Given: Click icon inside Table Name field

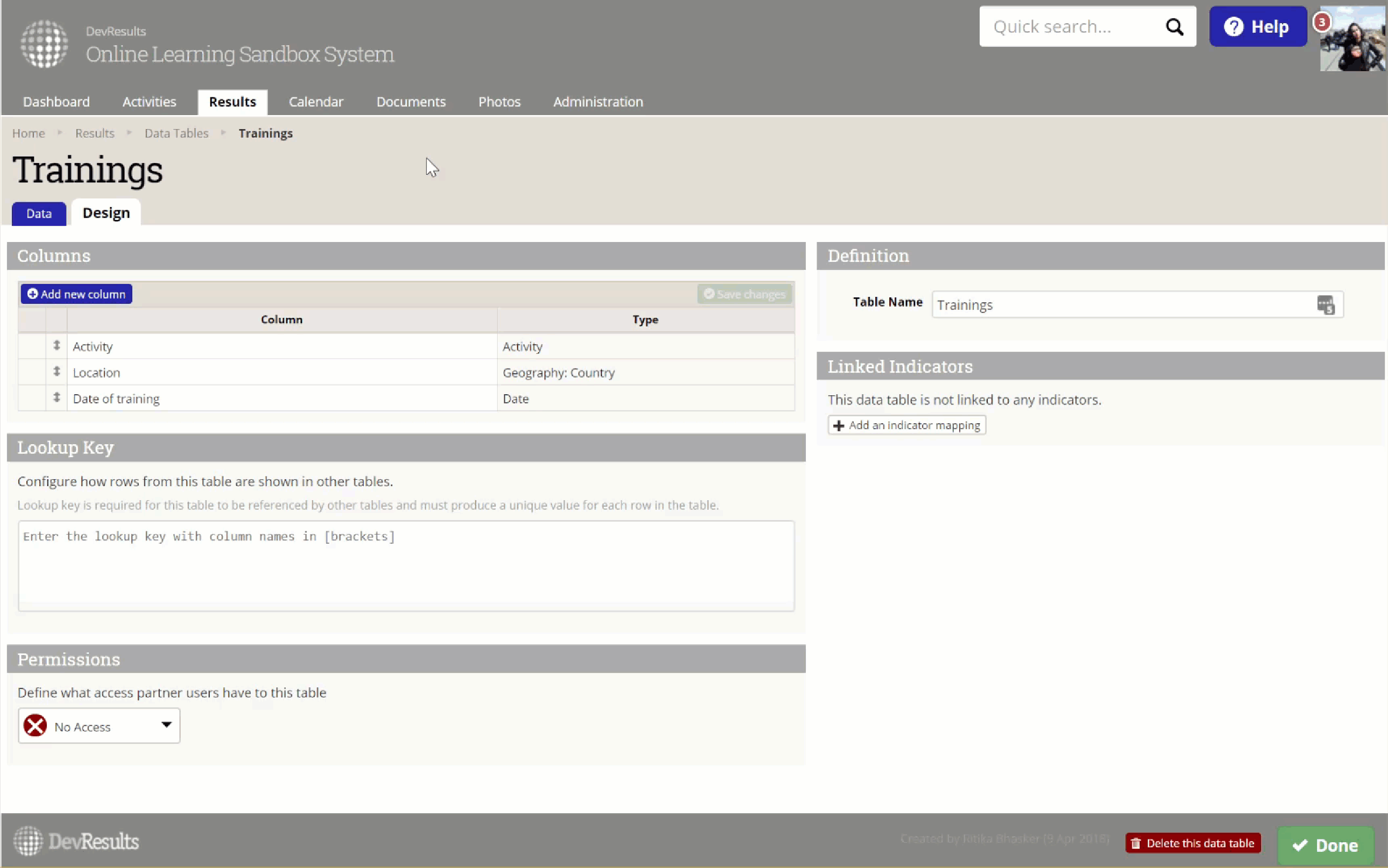Looking at the screenshot, I should 1325,305.
